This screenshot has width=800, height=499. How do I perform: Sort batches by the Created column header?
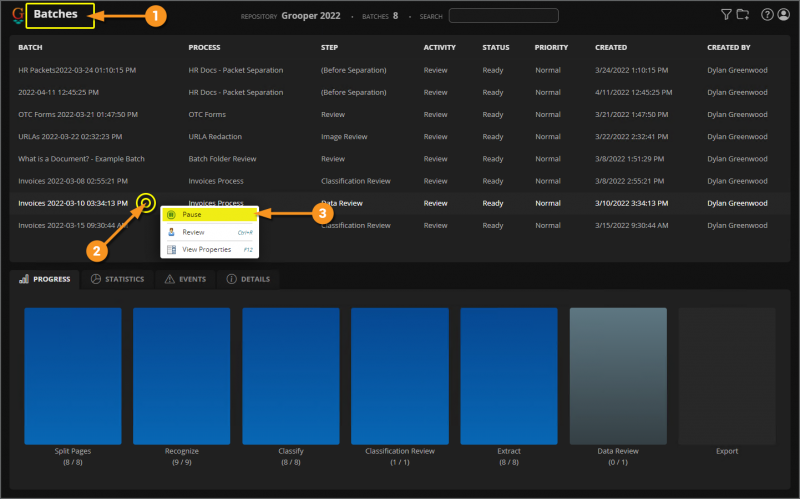[611, 47]
